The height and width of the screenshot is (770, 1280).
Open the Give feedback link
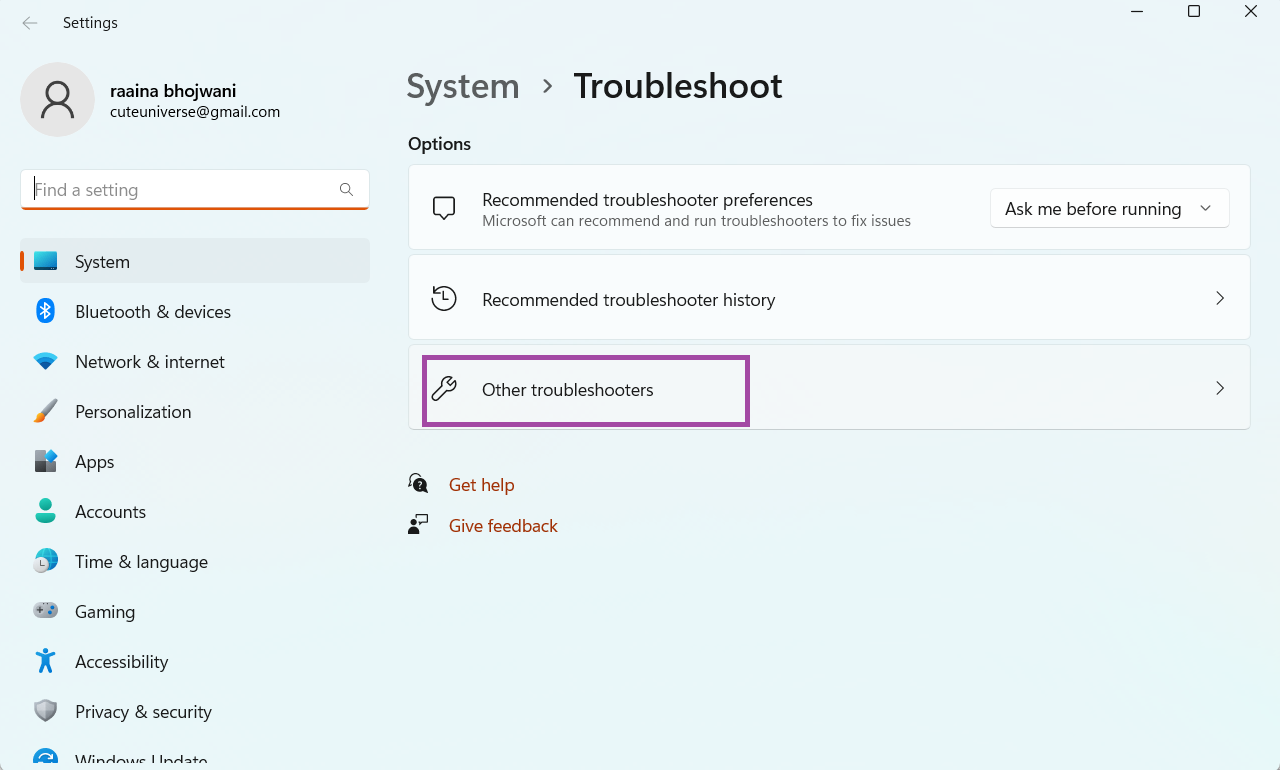tap(503, 526)
